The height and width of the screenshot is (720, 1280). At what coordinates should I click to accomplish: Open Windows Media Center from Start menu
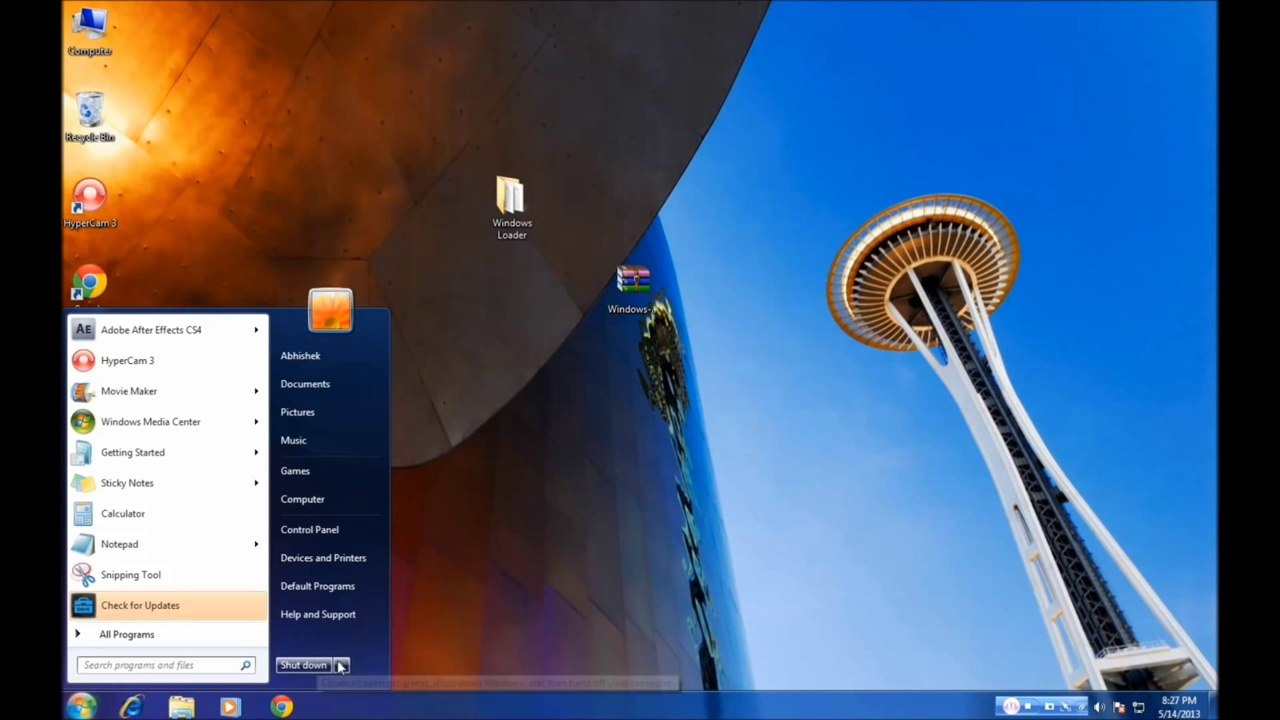[x=168, y=422]
